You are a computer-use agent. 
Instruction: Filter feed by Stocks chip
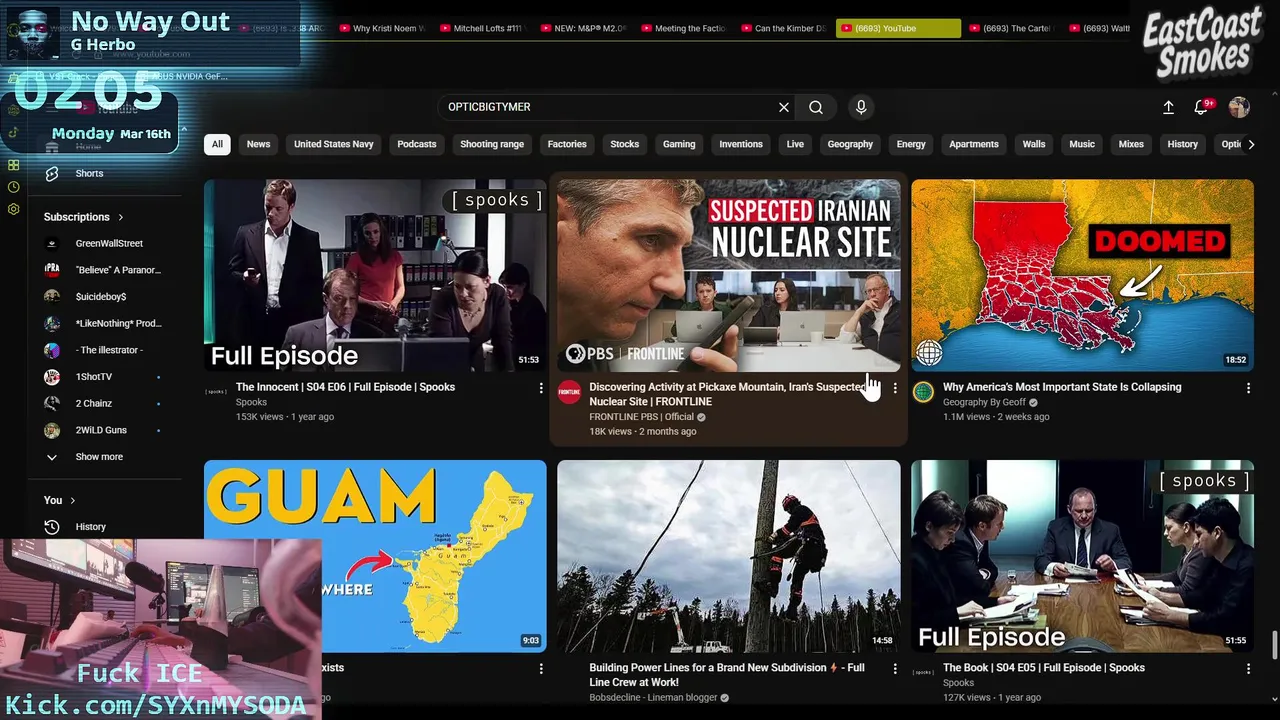click(625, 144)
